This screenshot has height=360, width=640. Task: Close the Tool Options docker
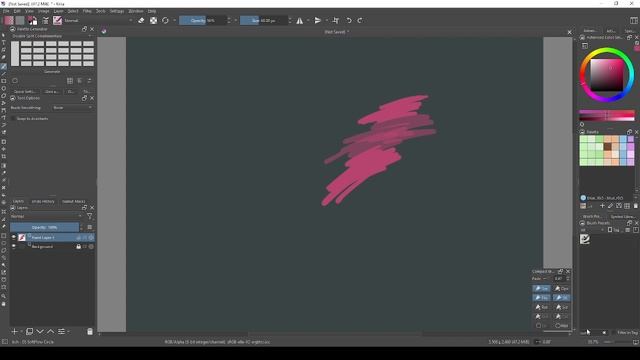pos(92,98)
